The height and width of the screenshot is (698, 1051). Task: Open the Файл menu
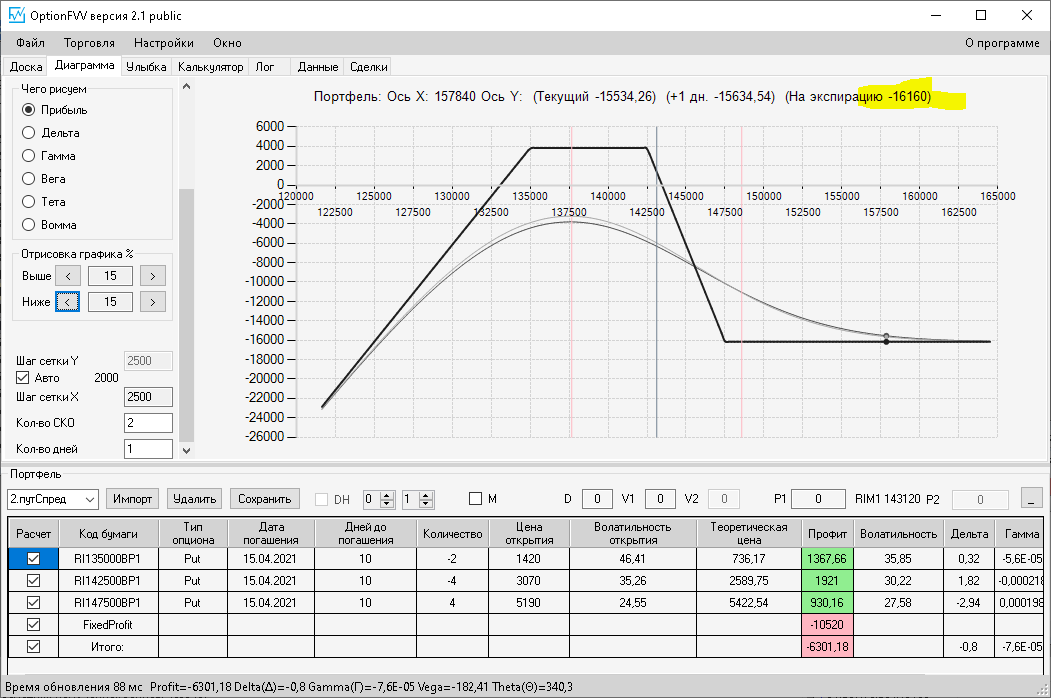click(x=30, y=43)
